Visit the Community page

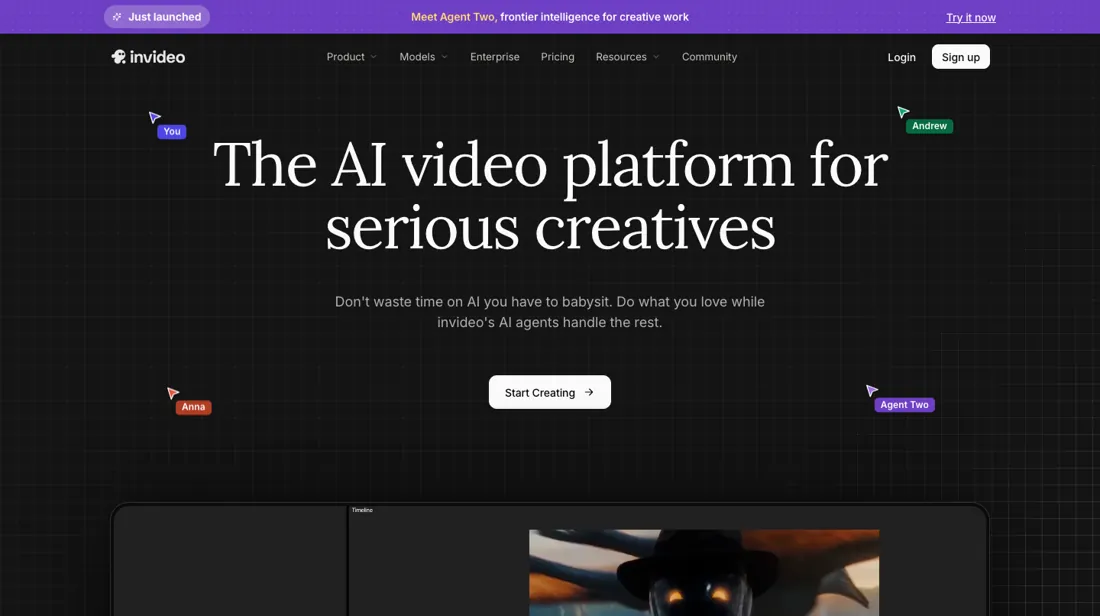pos(709,57)
